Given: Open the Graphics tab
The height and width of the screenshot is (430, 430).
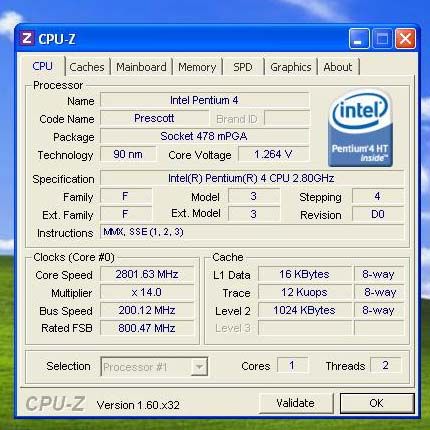Looking at the screenshot, I should 291,67.
